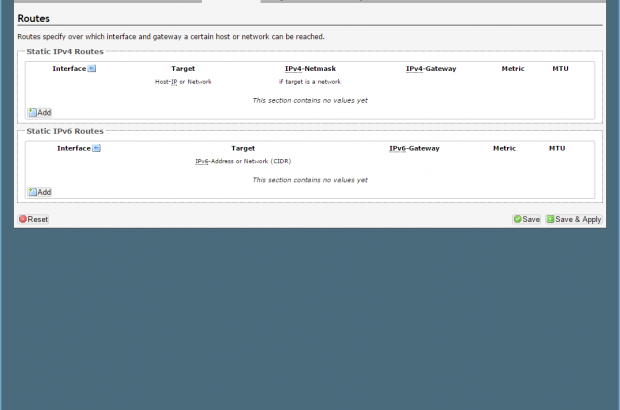The height and width of the screenshot is (410, 620).
Task: Click the MTU header in IPv4 routes
Action: [560, 69]
